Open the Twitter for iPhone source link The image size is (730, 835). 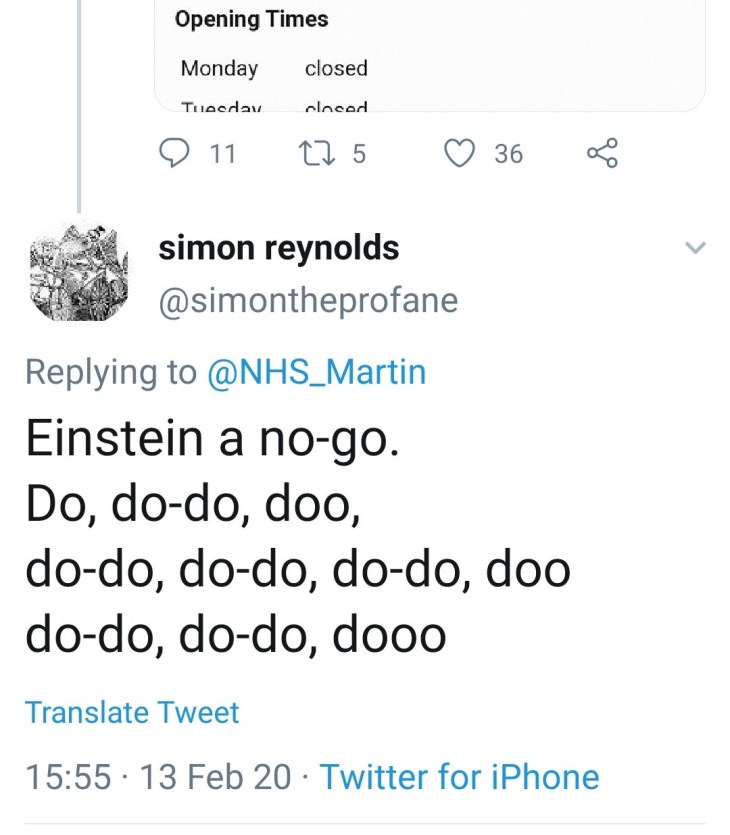[458, 777]
